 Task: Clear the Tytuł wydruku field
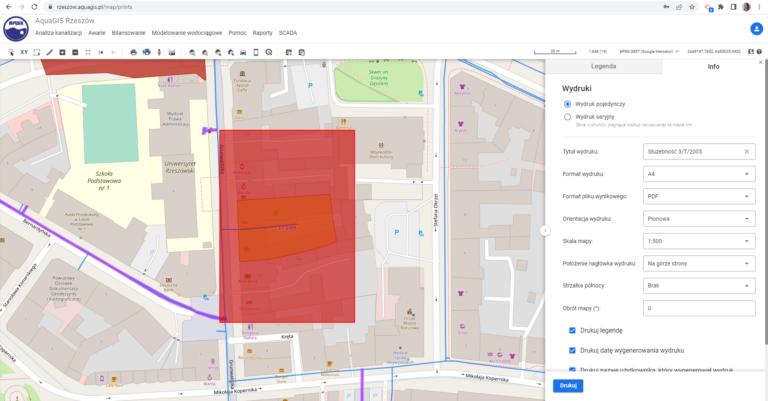point(746,152)
